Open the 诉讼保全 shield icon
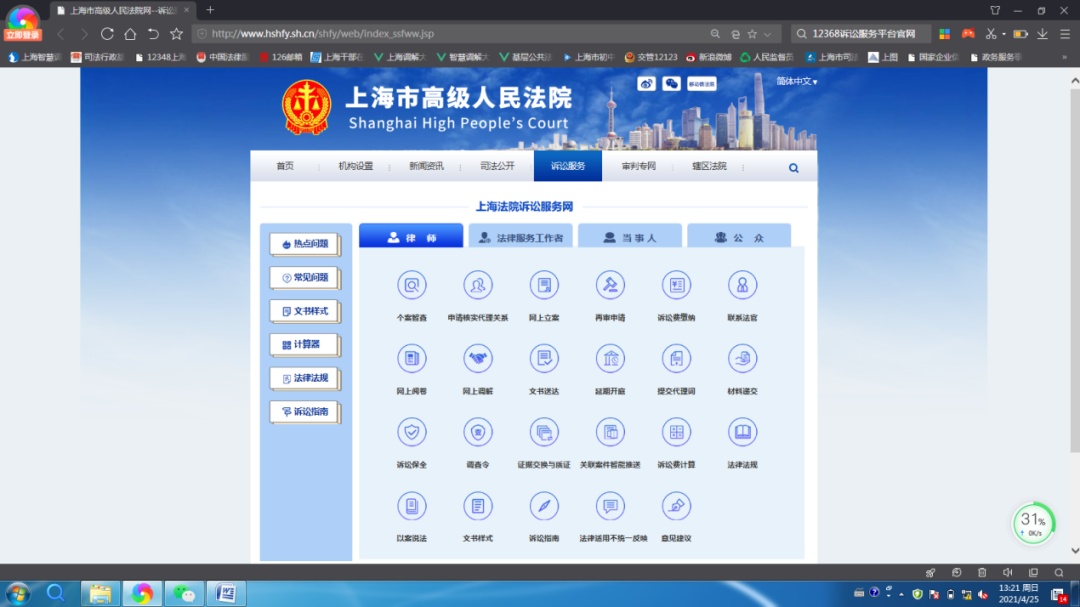Image resolution: width=1080 pixels, height=607 pixels. tap(412, 432)
